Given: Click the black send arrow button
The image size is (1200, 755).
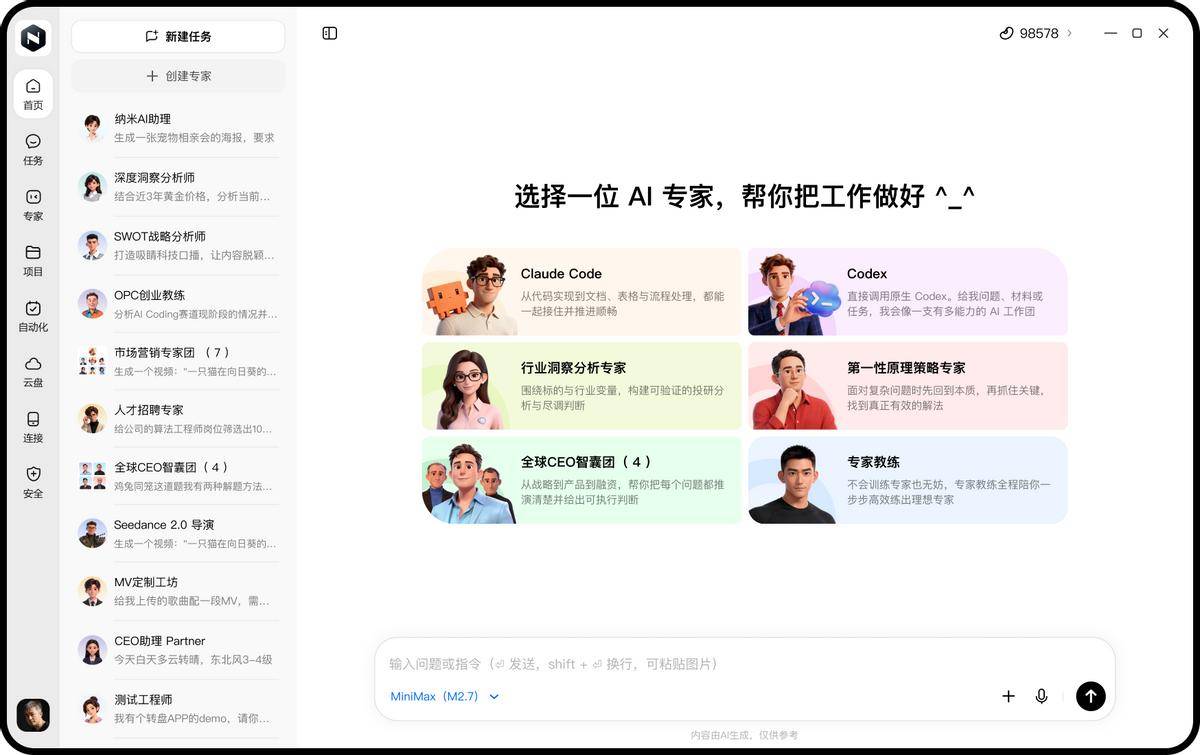Looking at the screenshot, I should click(x=1090, y=696).
